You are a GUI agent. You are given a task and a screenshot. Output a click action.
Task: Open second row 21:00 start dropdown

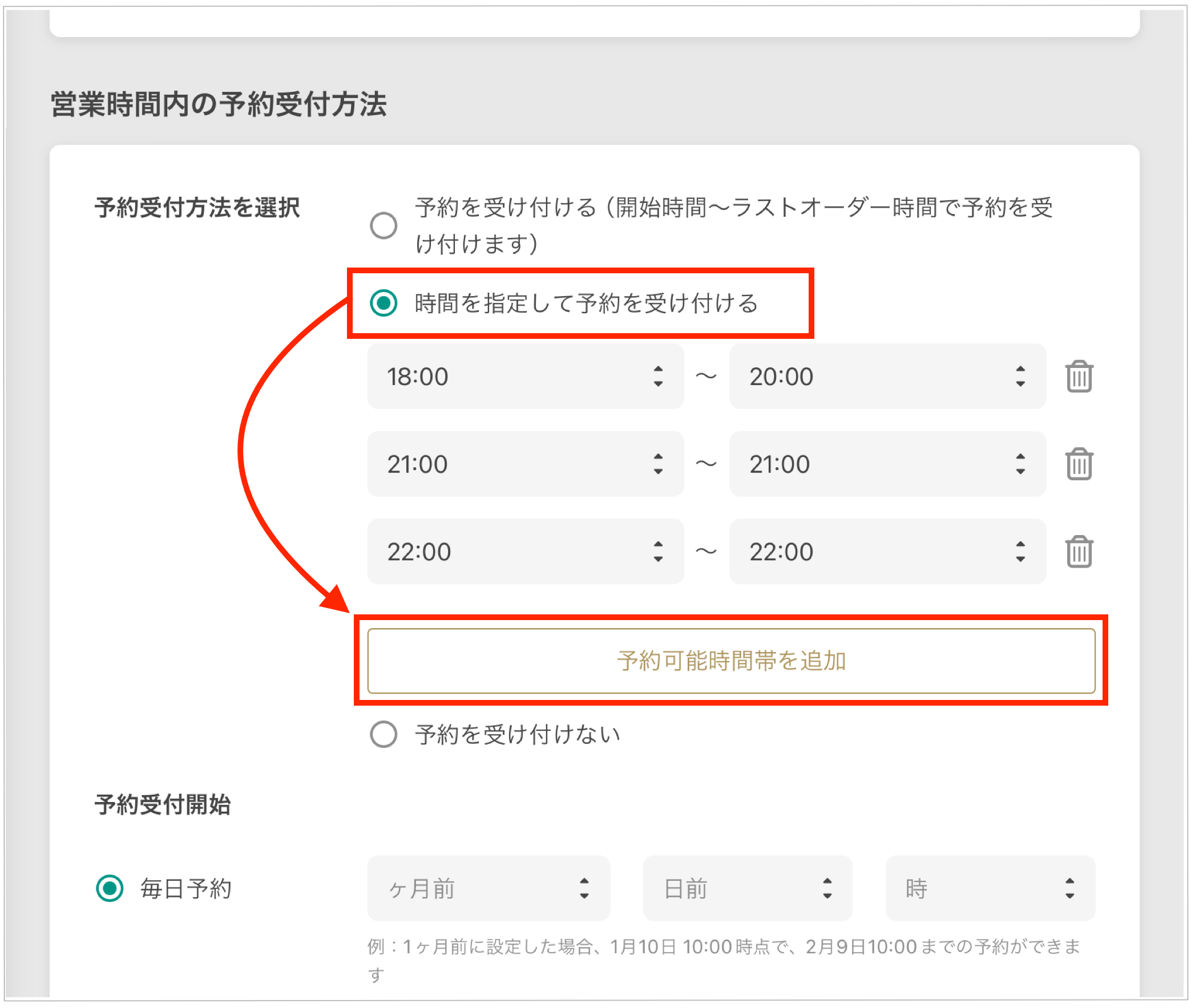click(524, 464)
